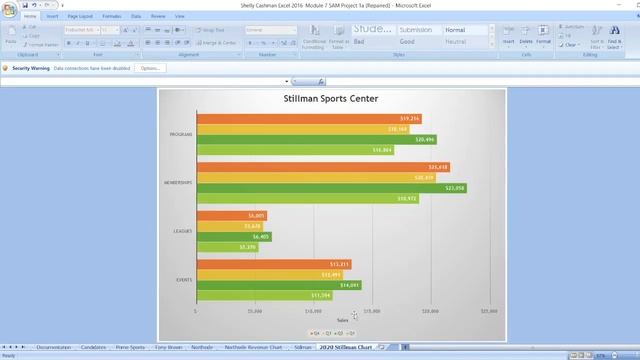Align text right
640x360 pixels.
(167, 43)
